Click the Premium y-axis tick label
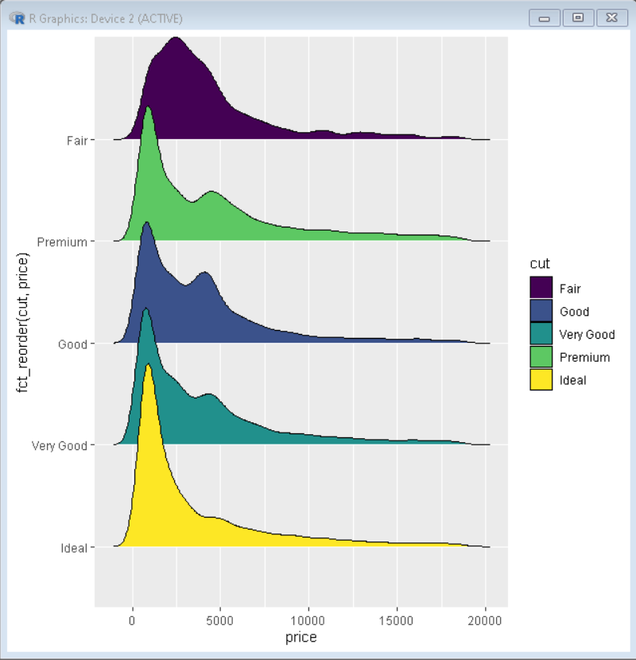 pyautogui.click(x=62, y=242)
